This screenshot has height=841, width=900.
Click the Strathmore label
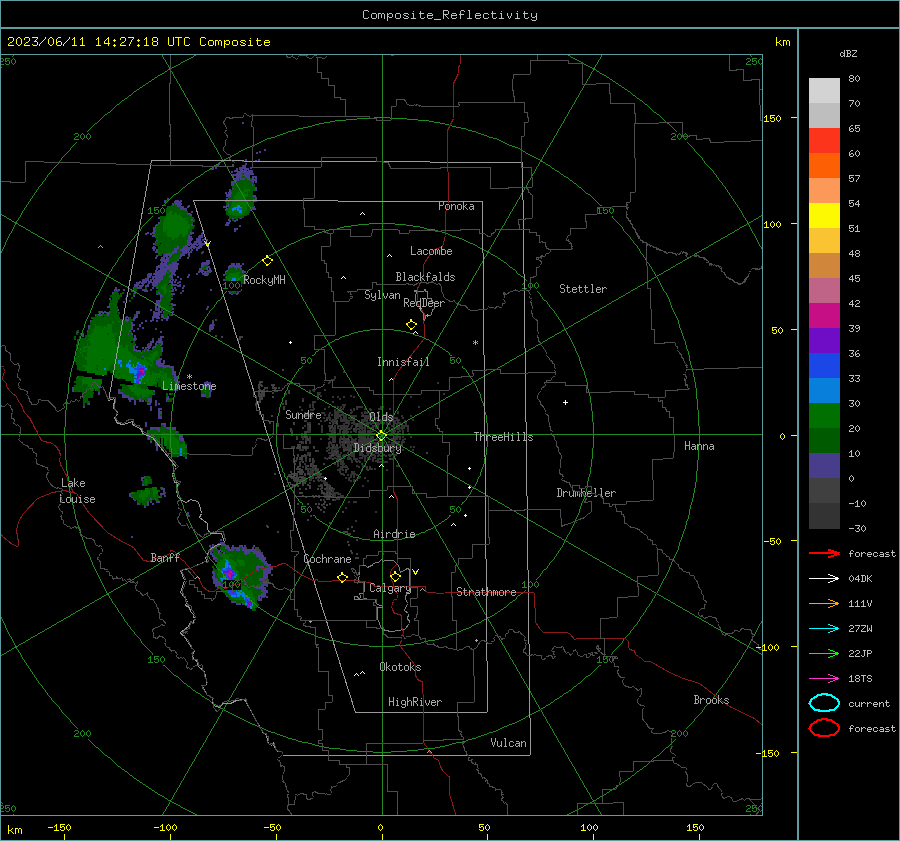pos(486,592)
